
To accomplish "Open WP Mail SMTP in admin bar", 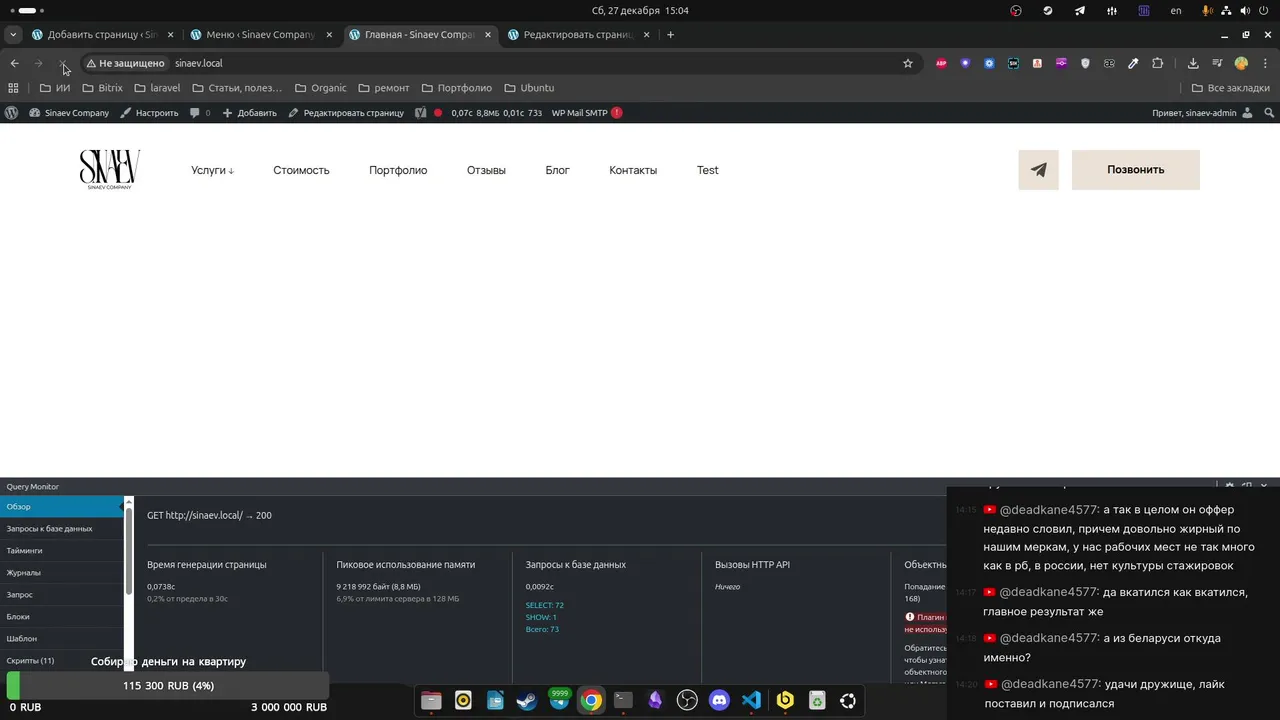I will pos(587,113).
